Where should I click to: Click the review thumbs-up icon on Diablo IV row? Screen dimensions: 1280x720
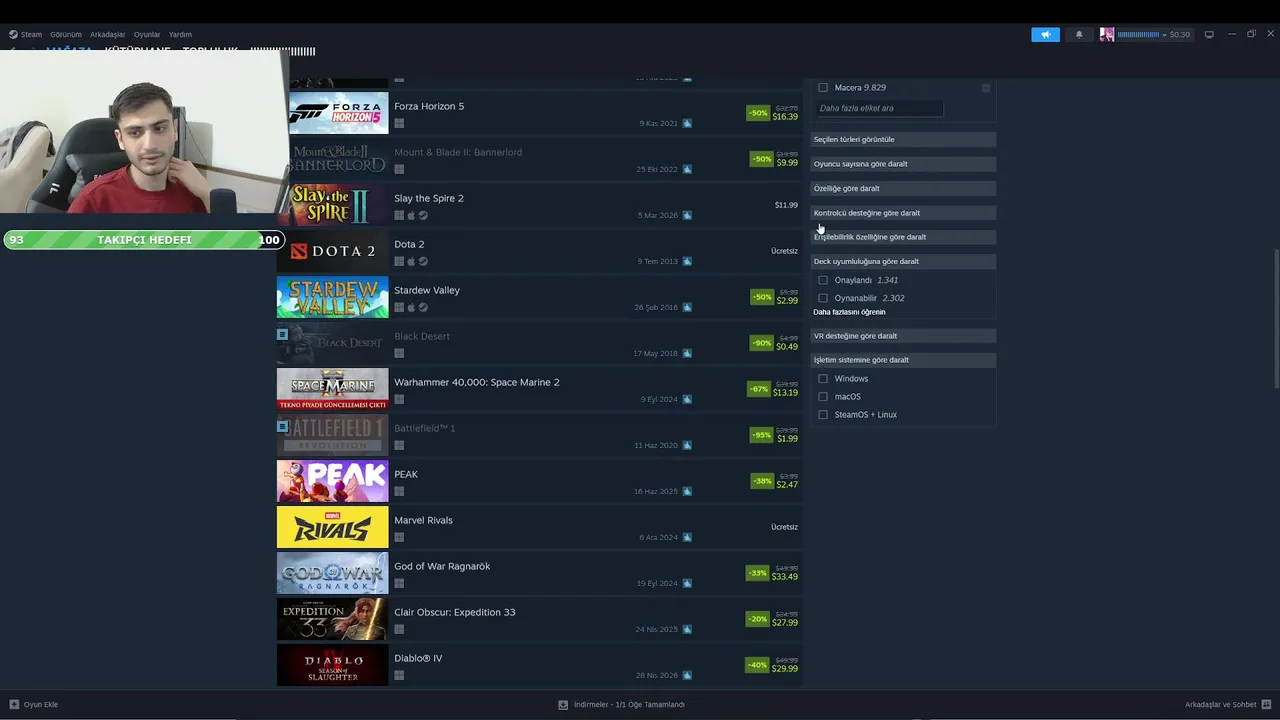[687, 675]
